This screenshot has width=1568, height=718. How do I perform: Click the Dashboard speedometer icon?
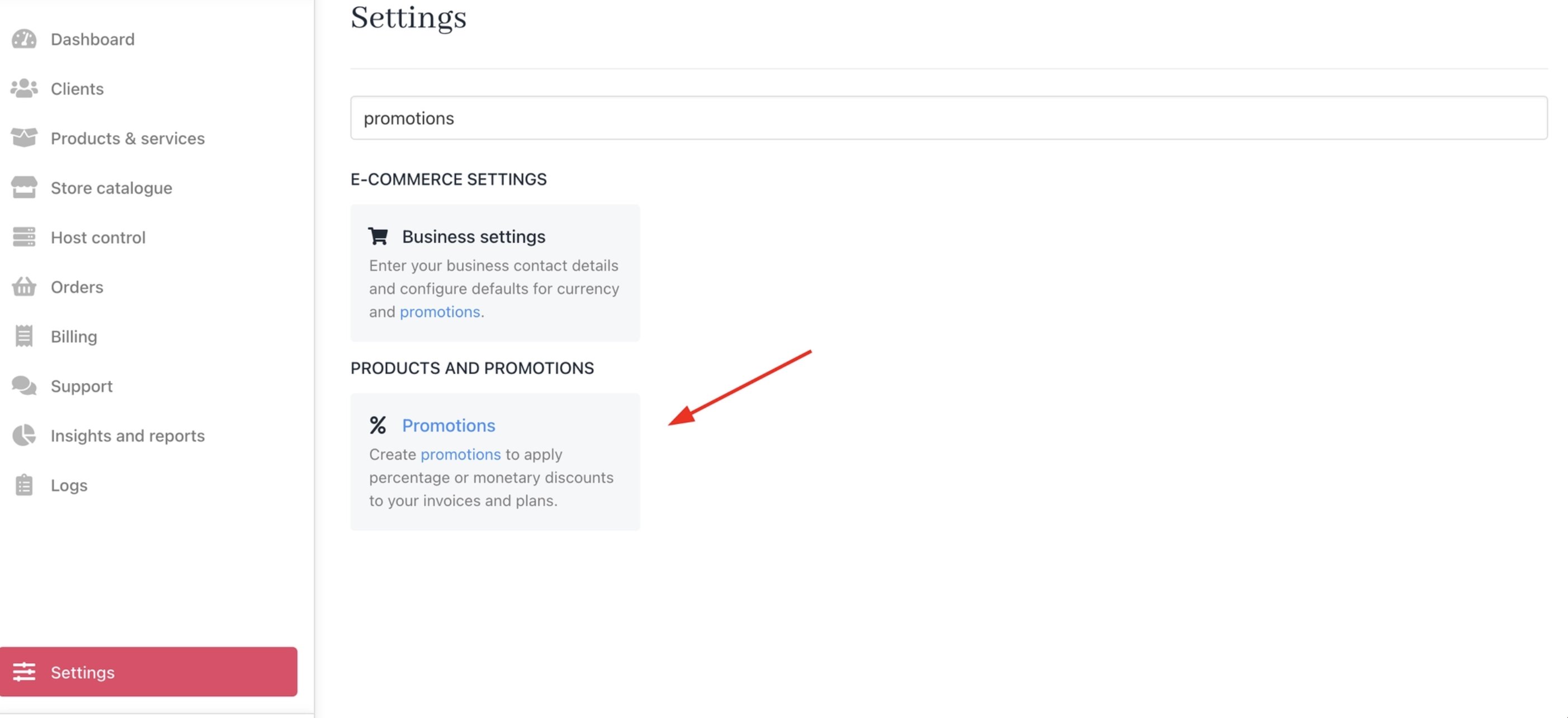click(25, 39)
